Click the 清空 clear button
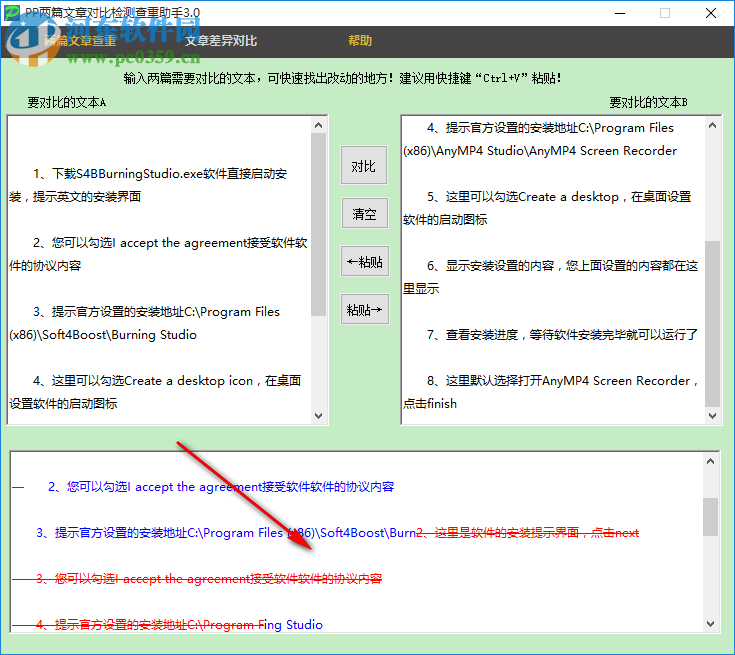 364,213
